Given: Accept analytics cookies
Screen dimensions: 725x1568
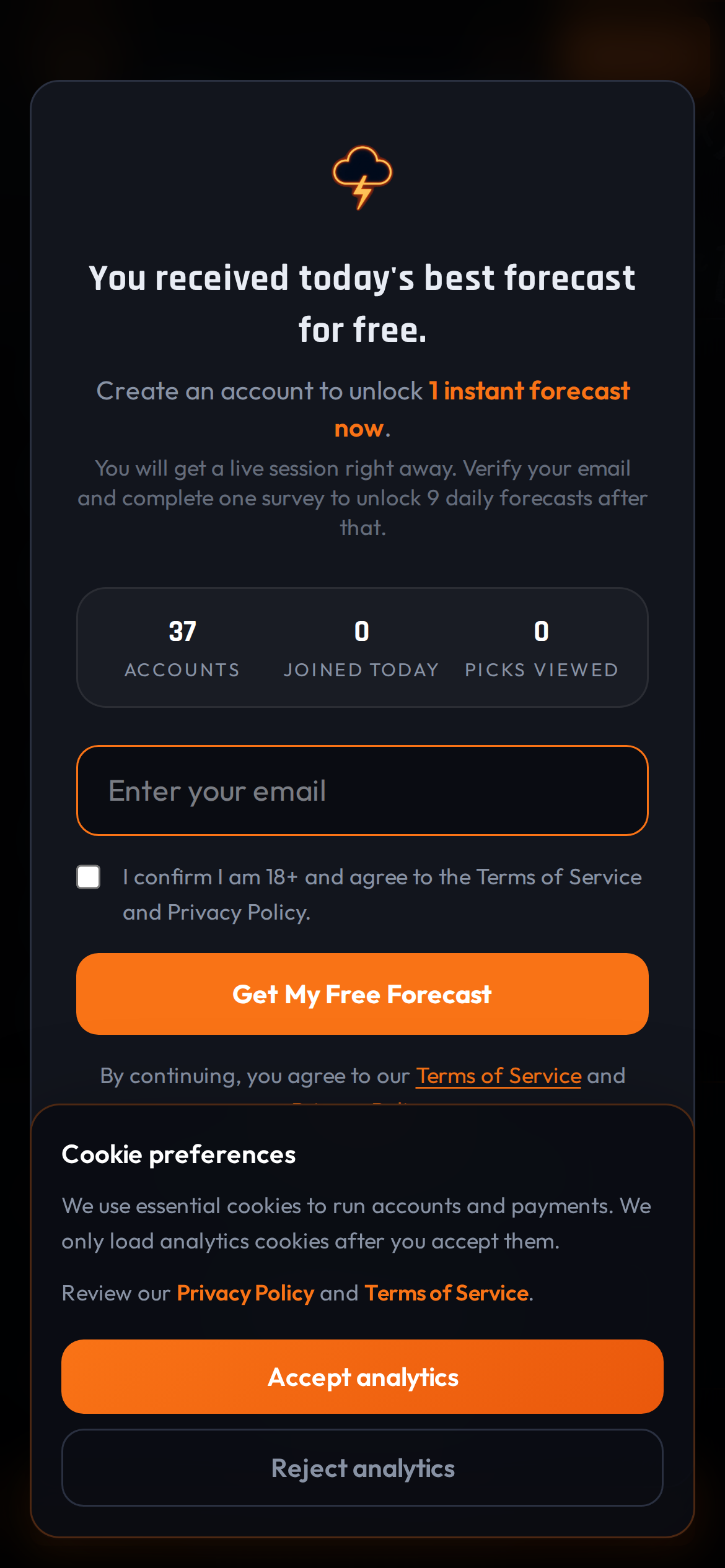Looking at the screenshot, I should click(x=362, y=1377).
